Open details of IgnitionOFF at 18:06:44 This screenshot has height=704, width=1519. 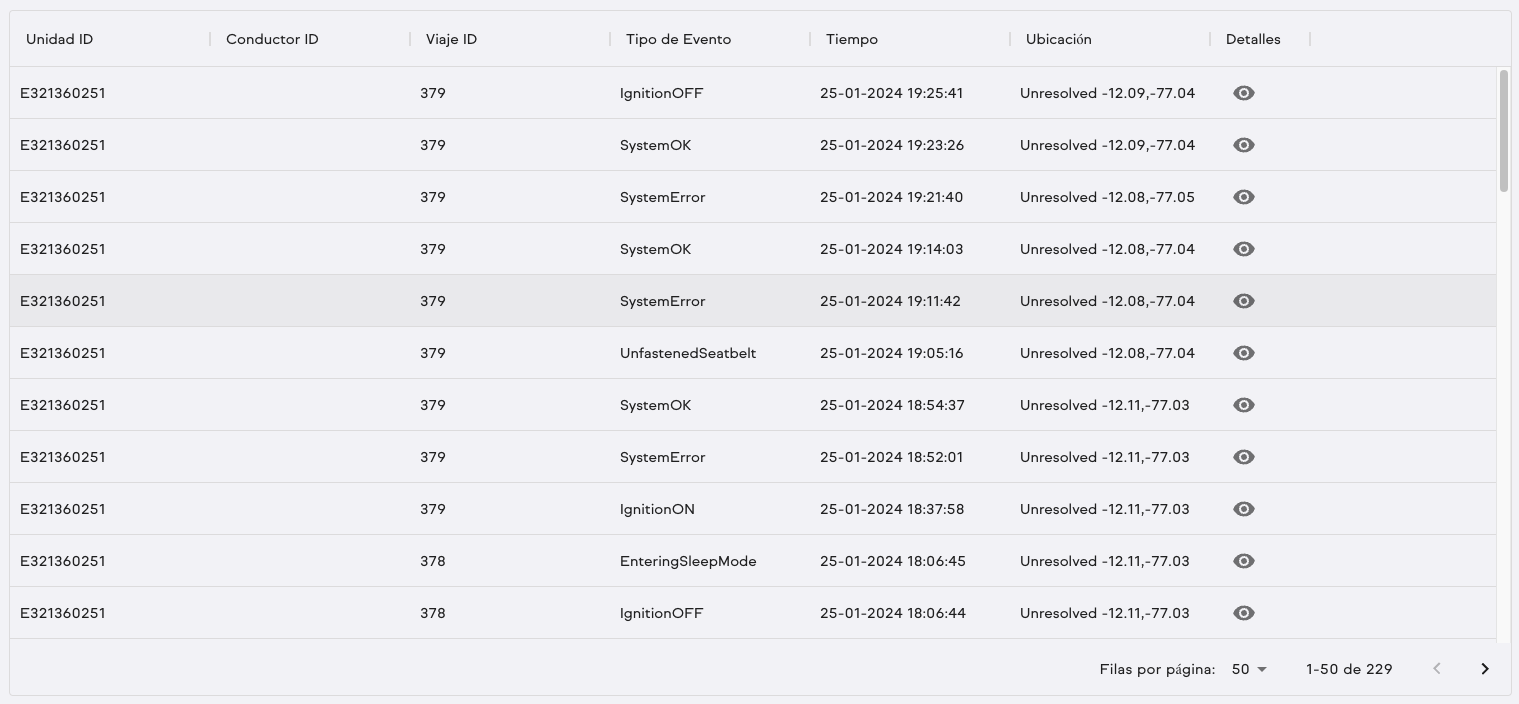click(x=1243, y=613)
